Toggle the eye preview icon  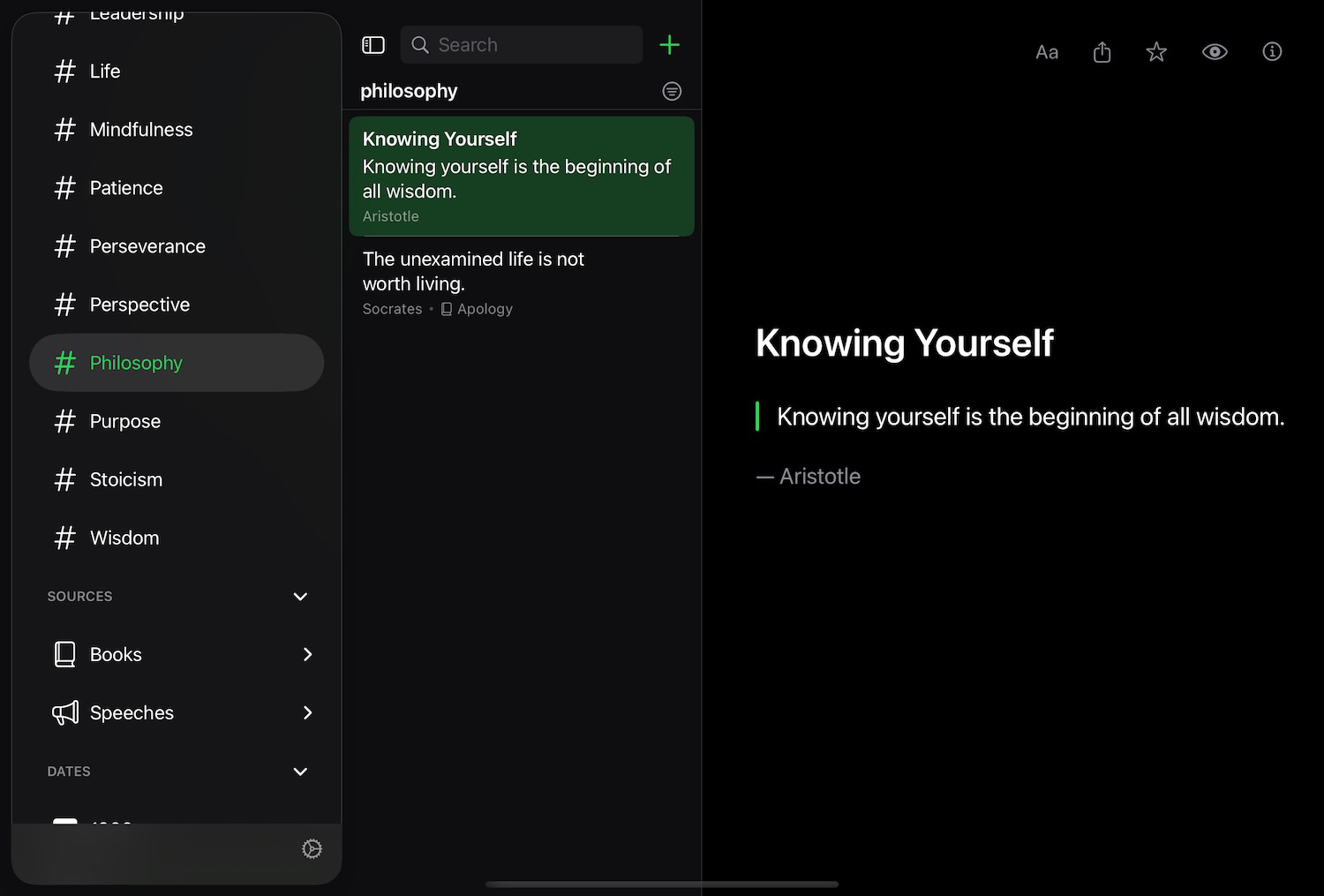point(1215,52)
